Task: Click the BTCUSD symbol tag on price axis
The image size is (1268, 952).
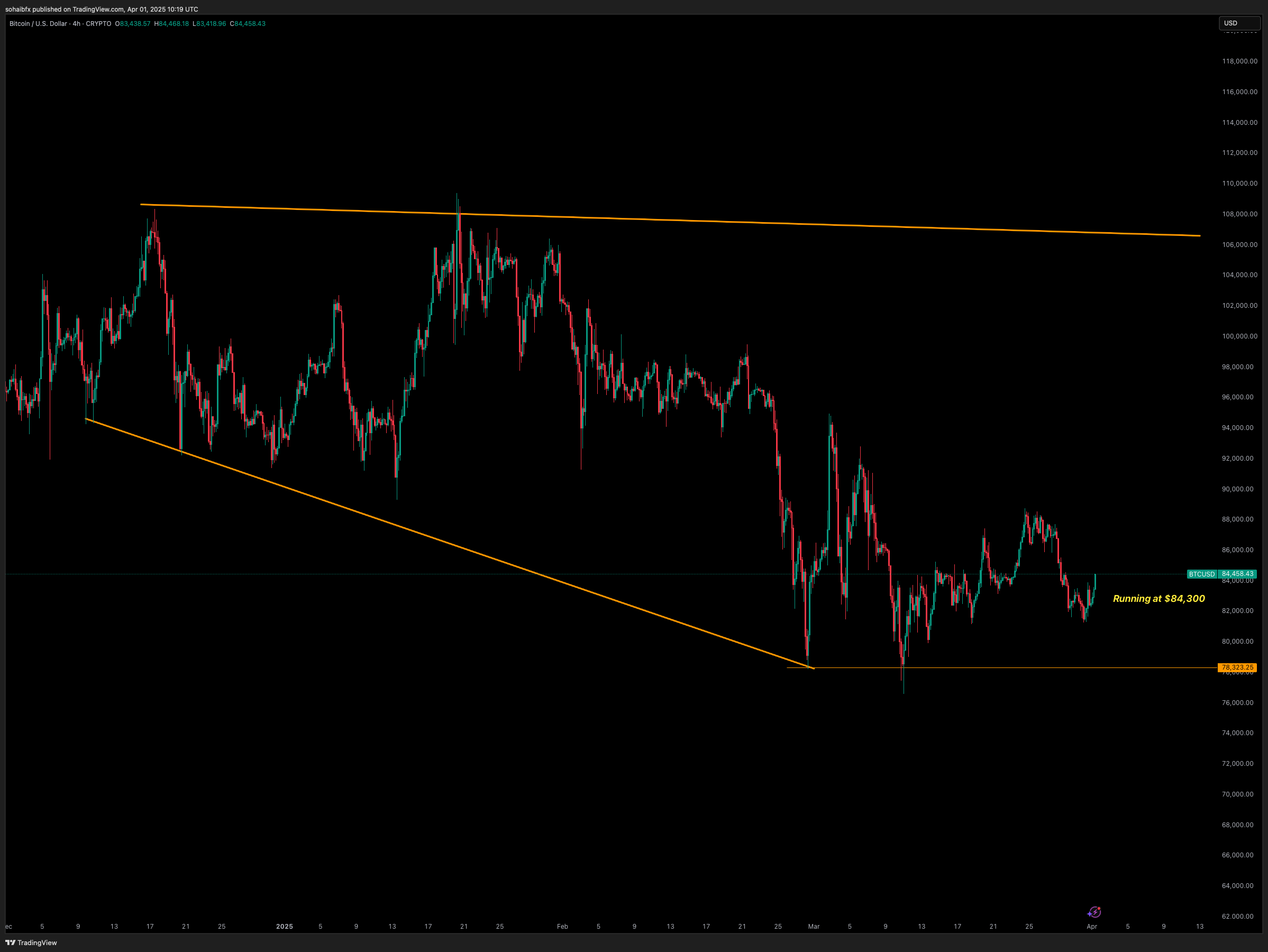Action: 1201,574
